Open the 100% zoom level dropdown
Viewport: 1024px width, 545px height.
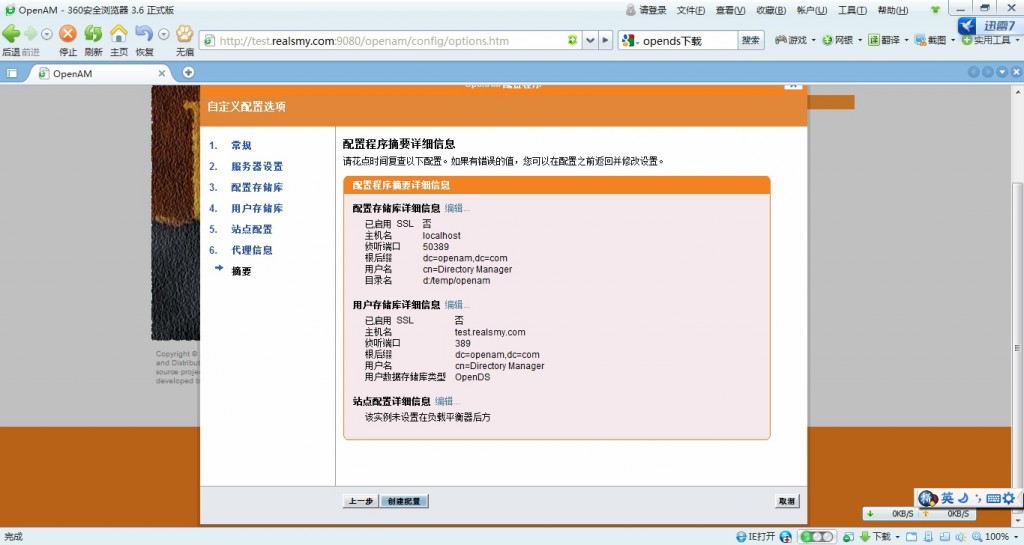coord(995,537)
